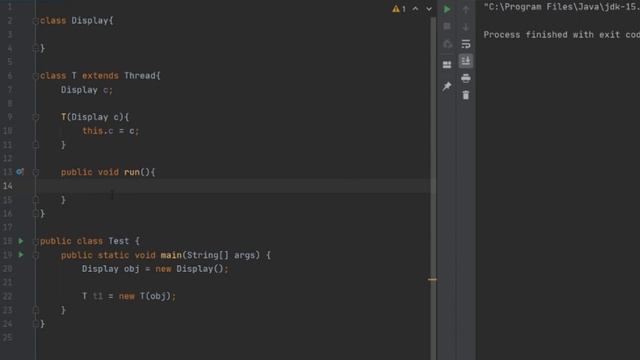Print the console output with the printer icon
Image resolution: width=640 pixels, height=360 pixels.
point(466,78)
